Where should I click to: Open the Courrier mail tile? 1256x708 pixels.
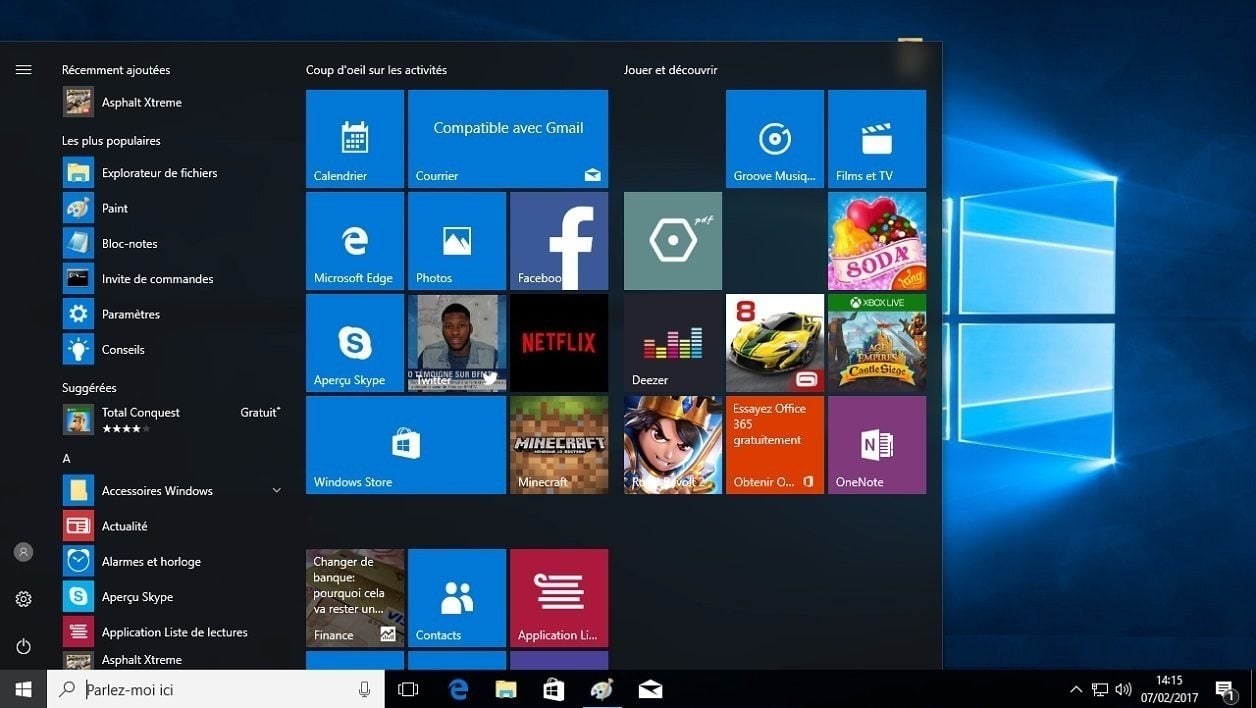(x=508, y=139)
